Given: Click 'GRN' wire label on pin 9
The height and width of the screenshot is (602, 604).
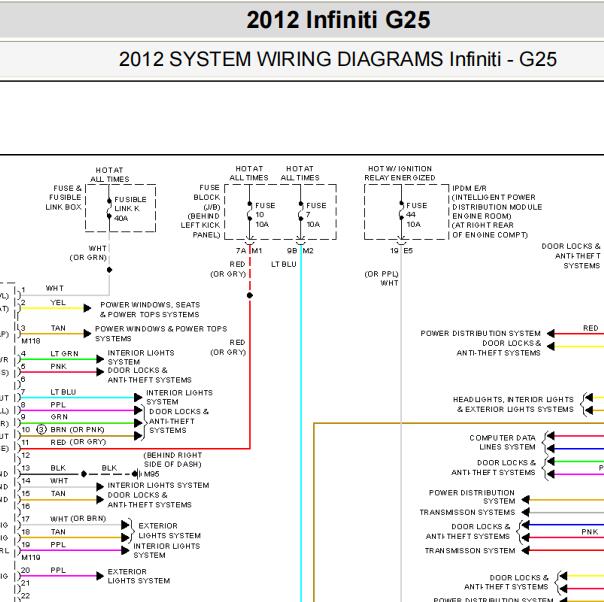Looking at the screenshot, I should [x=59, y=417].
